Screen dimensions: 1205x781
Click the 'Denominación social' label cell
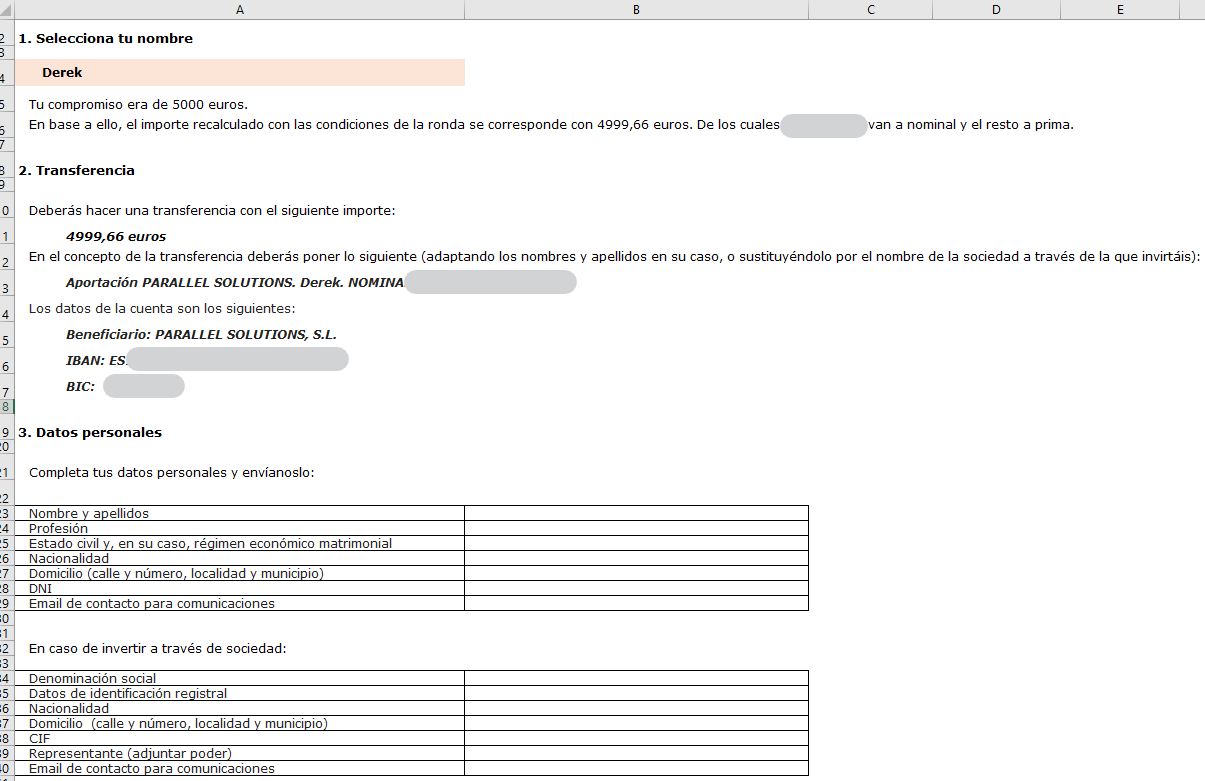click(240, 678)
